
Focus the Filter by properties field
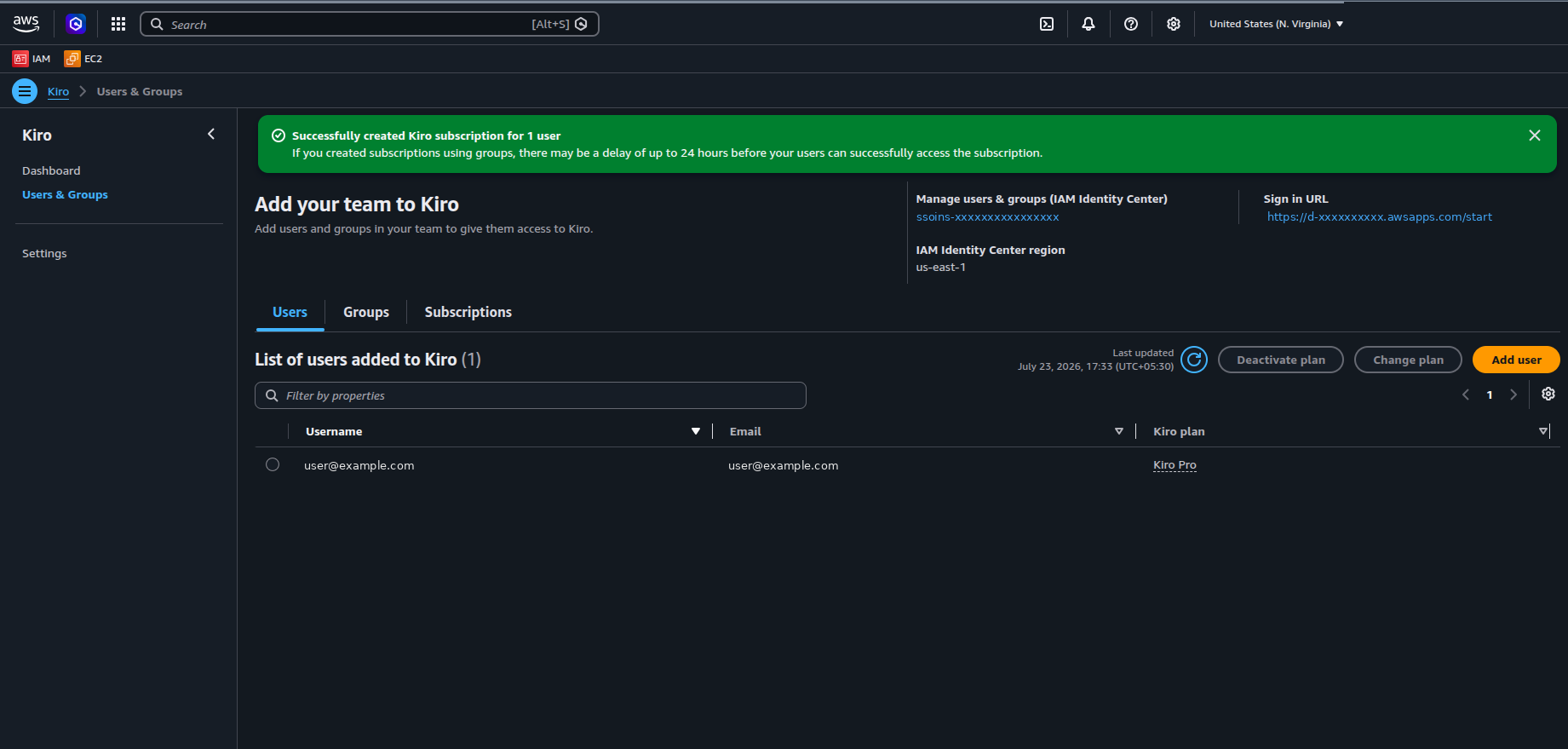coord(531,395)
